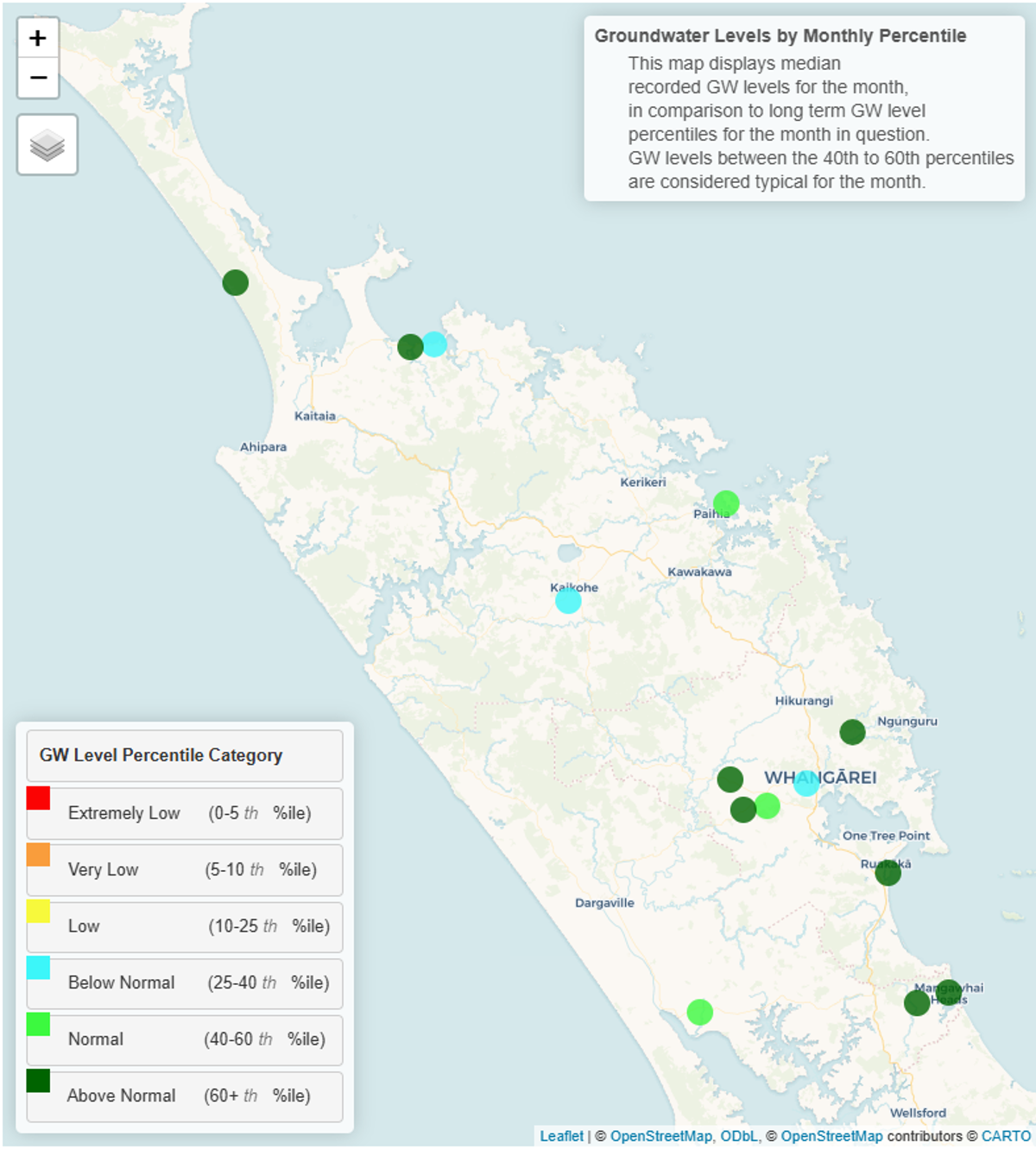Click the cyan Below Normal legend swatch
This screenshot has height=1149, width=1036.
click(38, 968)
